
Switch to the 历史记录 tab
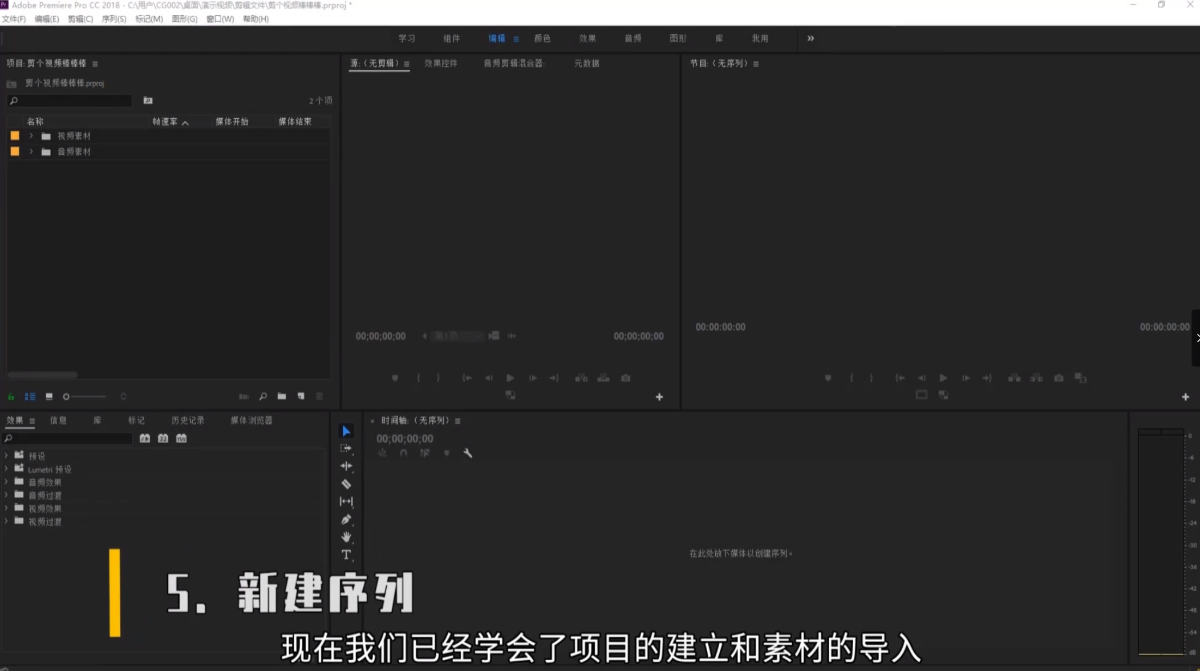(x=187, y=421)
